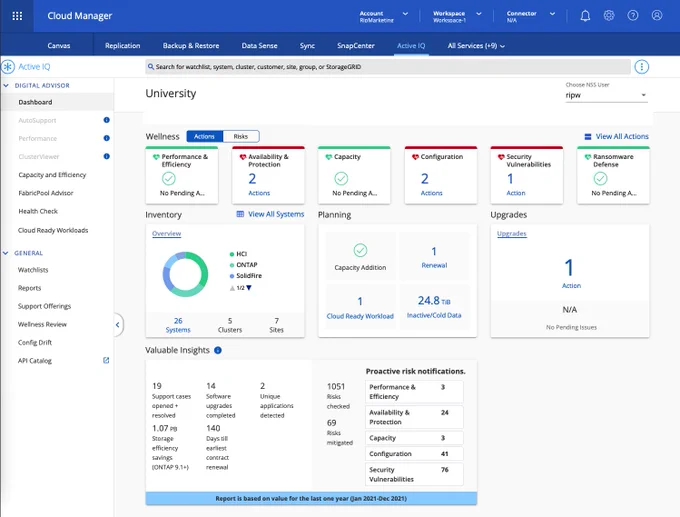Click the Ransomware Defense checkmark icon
Screen dimensions: 680x517
coord(600,179)
